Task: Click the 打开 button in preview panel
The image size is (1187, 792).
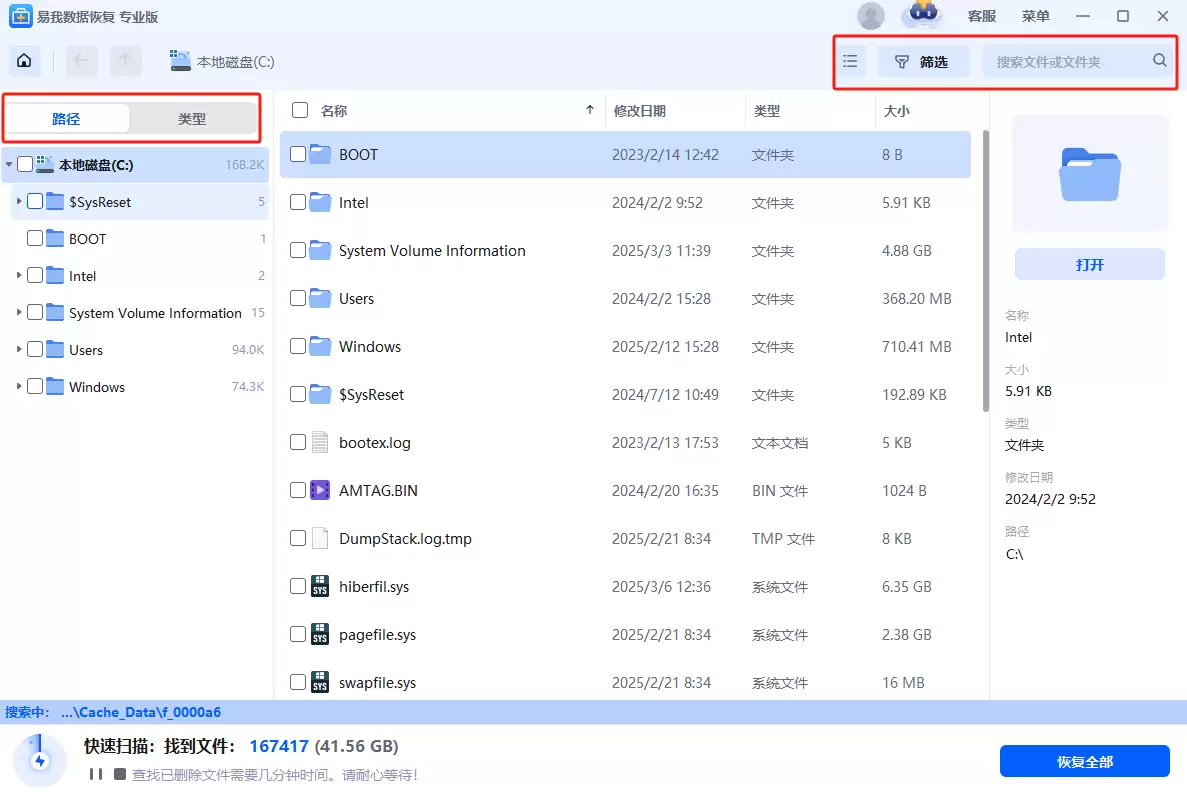Action: pos(1089,265)
